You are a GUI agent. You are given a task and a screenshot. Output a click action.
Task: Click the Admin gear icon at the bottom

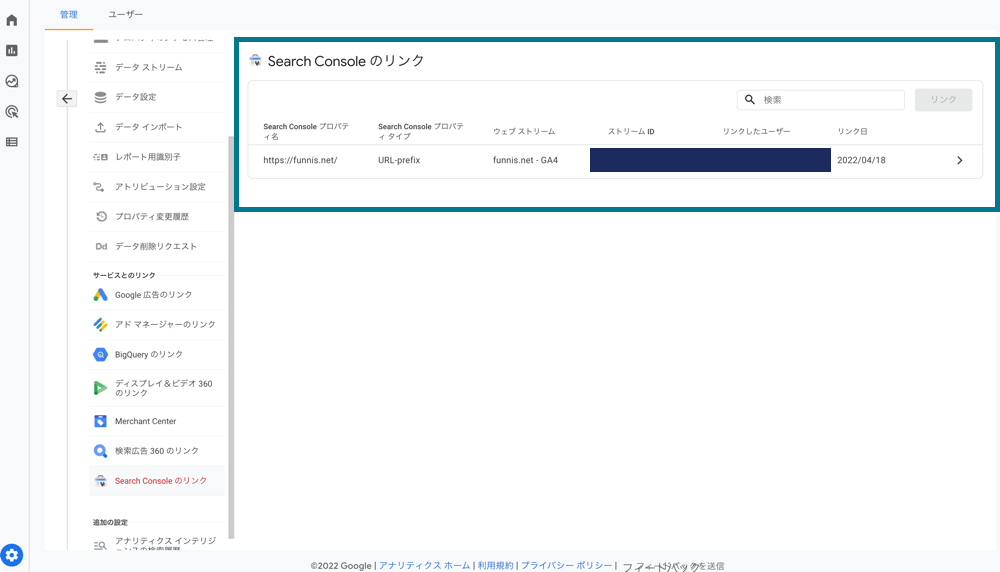click(11, 555)
